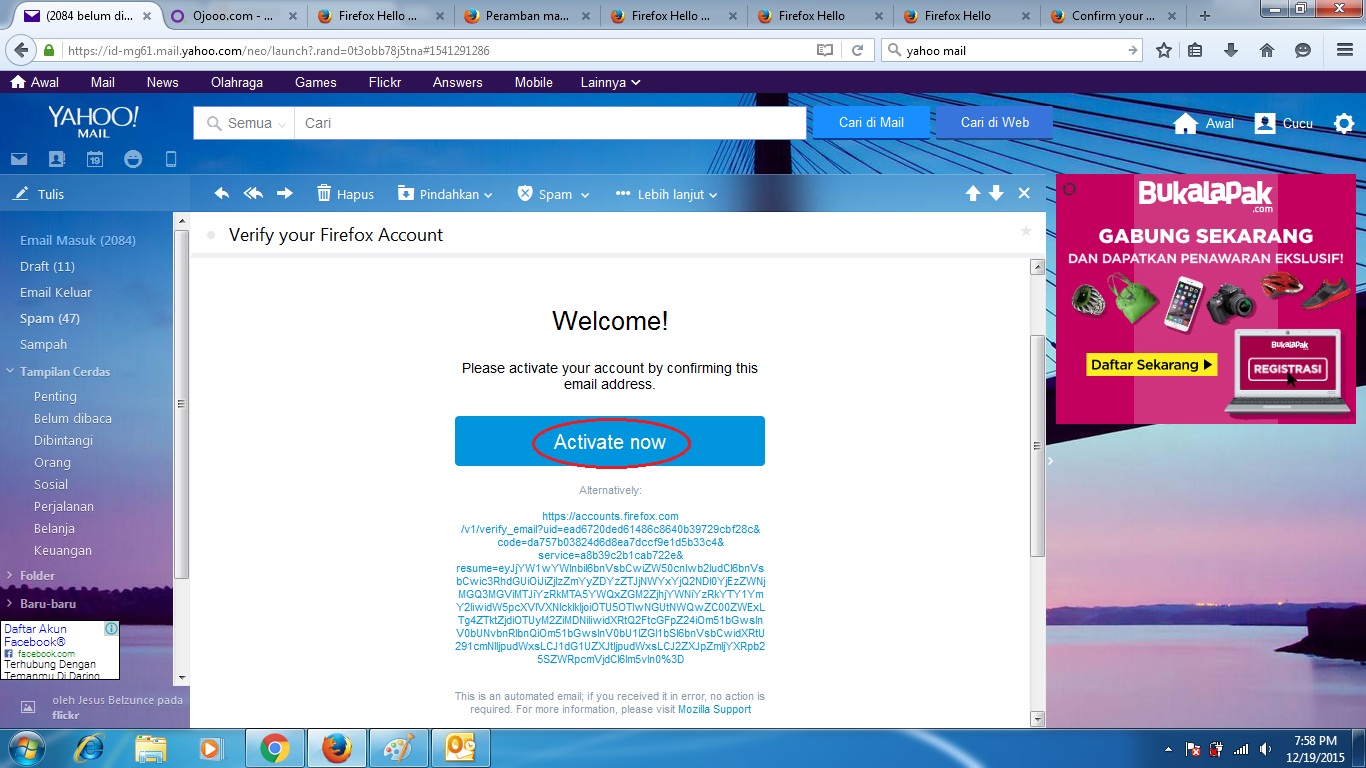Open Olahraga in the Yahoo navigation

coord(236,82)
